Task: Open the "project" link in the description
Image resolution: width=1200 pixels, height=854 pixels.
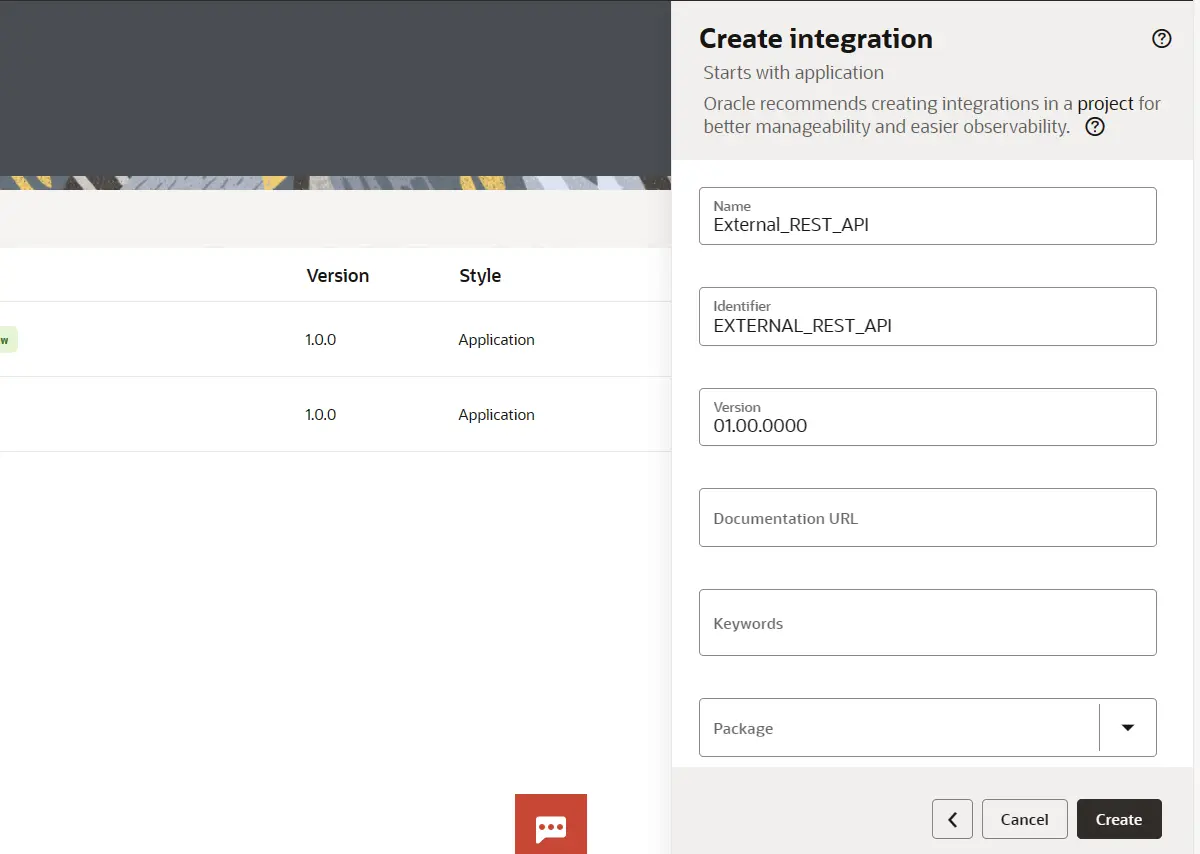Action: 1105,103
